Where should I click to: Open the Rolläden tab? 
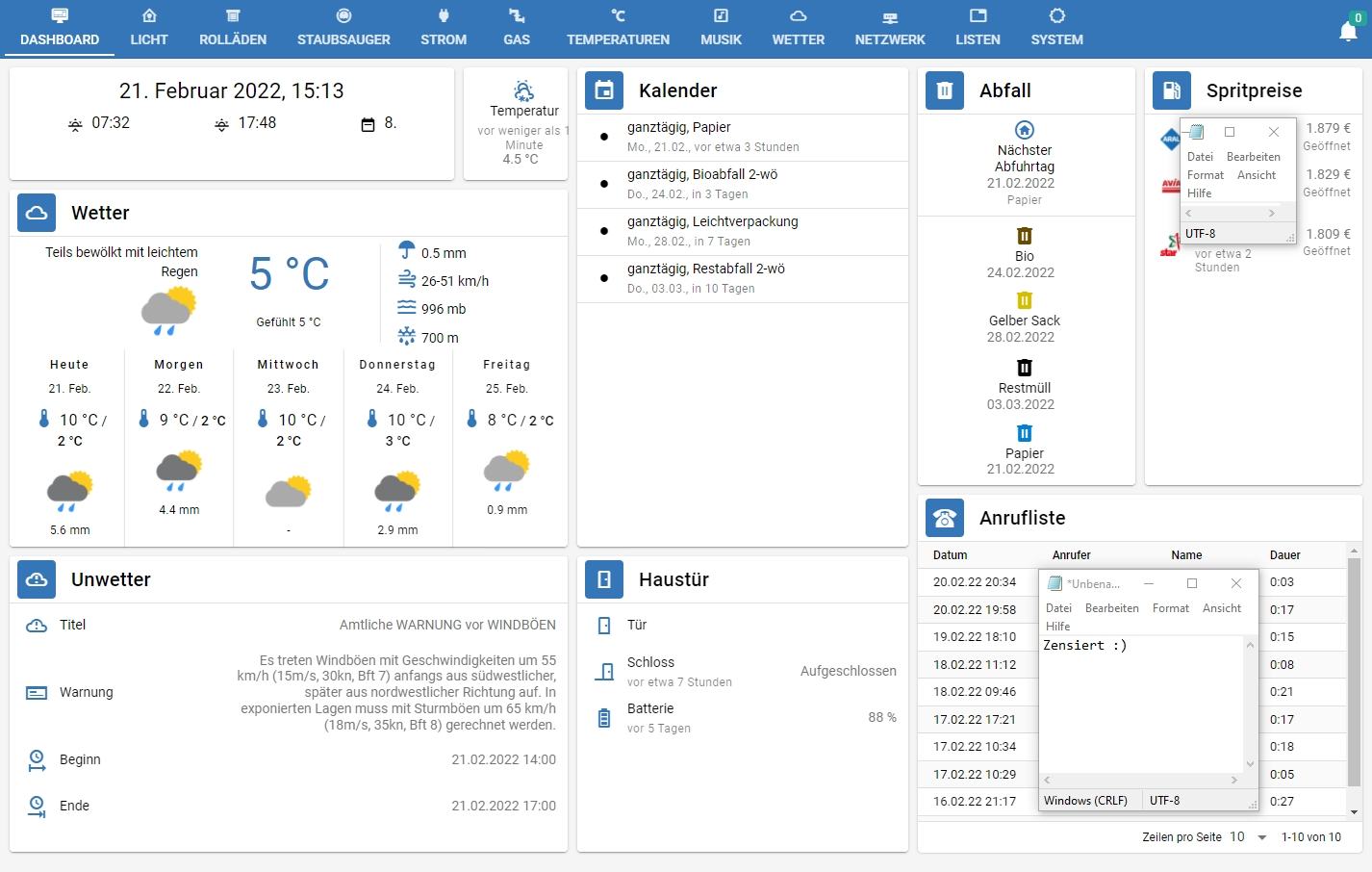(233, 28)
